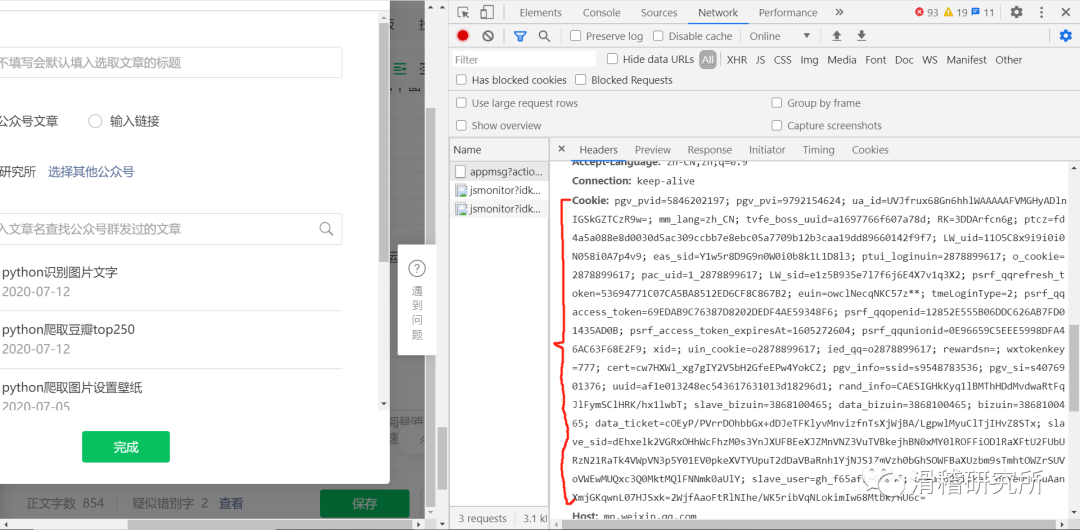Select the 输入链接 radio button
Viewport: 1080px width, 530px height.
[95, 121]
